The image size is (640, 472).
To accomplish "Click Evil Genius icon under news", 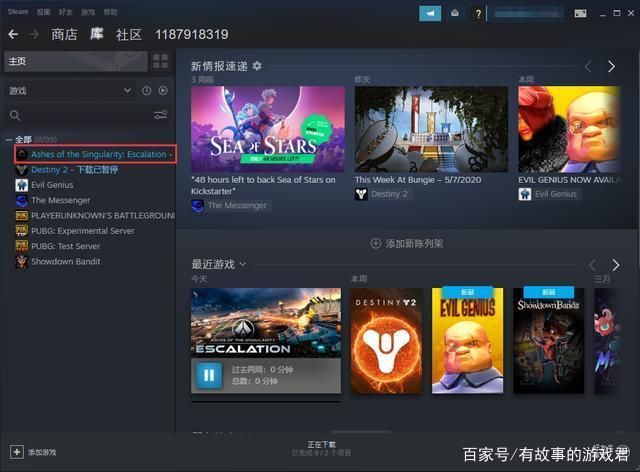I will 525,194.
